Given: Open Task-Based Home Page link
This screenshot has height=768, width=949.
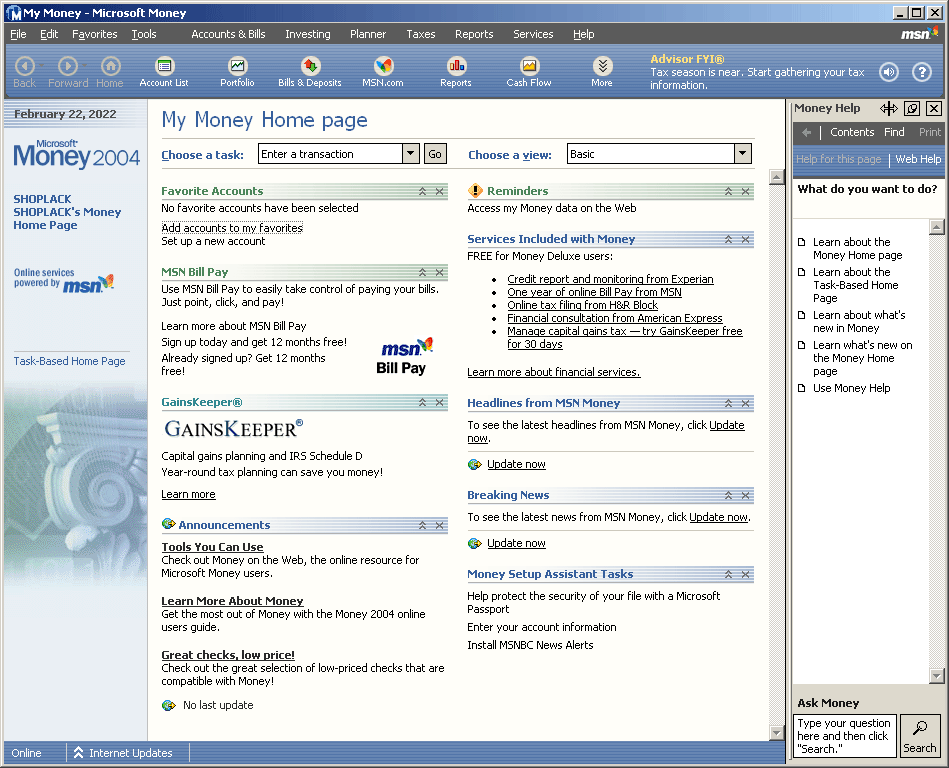Looking at the screenshot, I should click(70, 361).
